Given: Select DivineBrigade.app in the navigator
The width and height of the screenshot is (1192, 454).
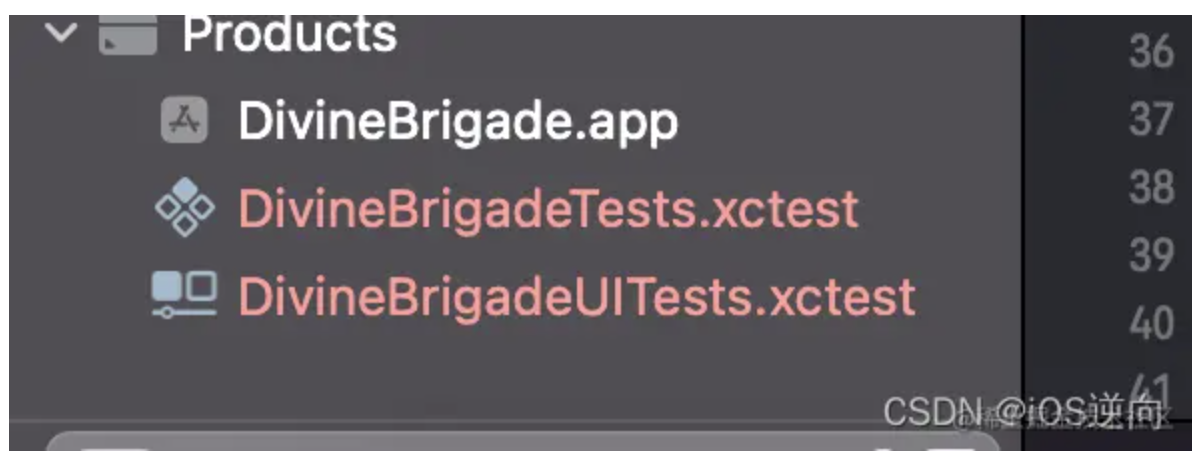Looking at the screenshot, I should (458, 122).
